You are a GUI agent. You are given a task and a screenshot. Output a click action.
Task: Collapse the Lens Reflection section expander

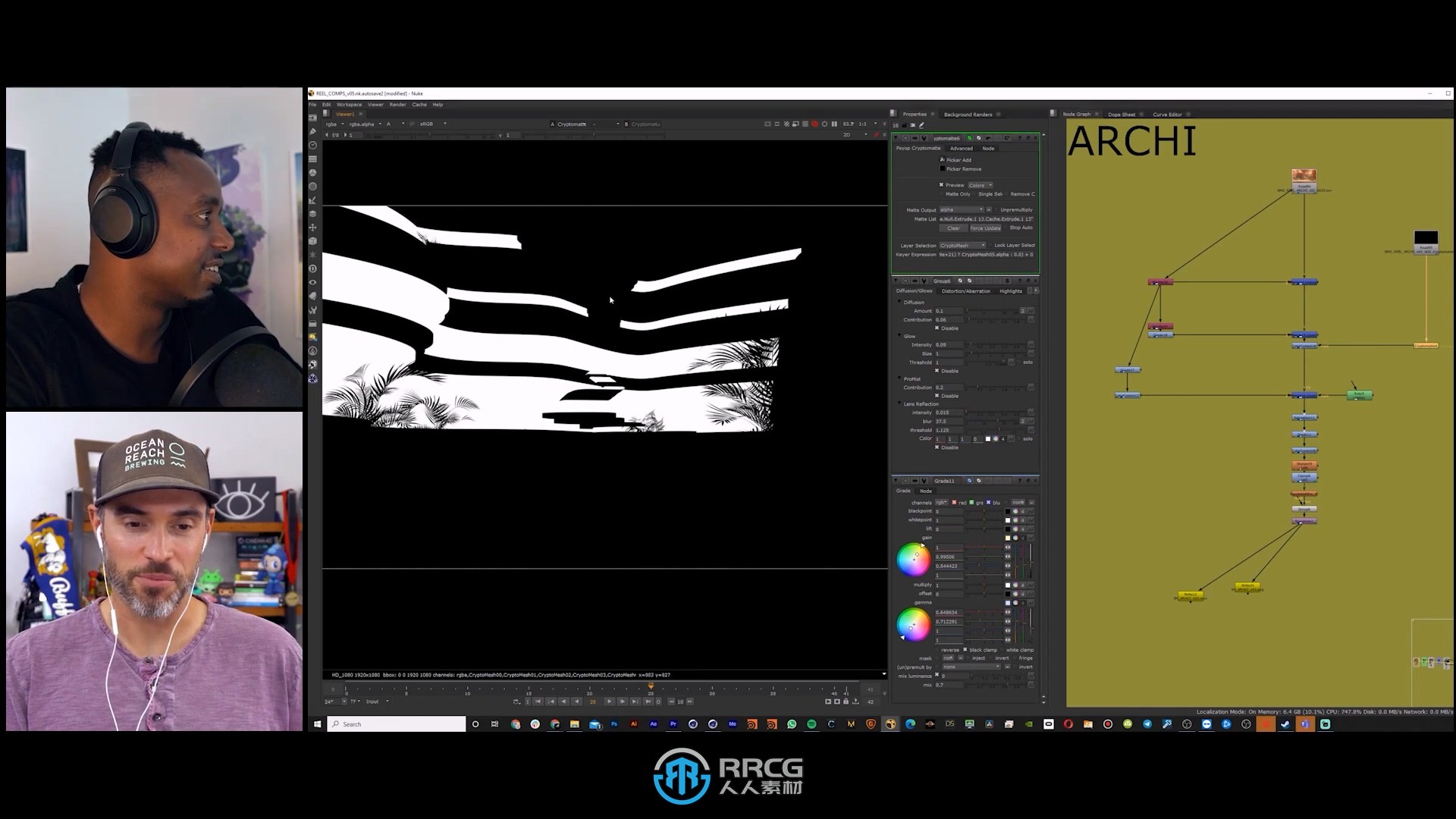coord(899,404)
